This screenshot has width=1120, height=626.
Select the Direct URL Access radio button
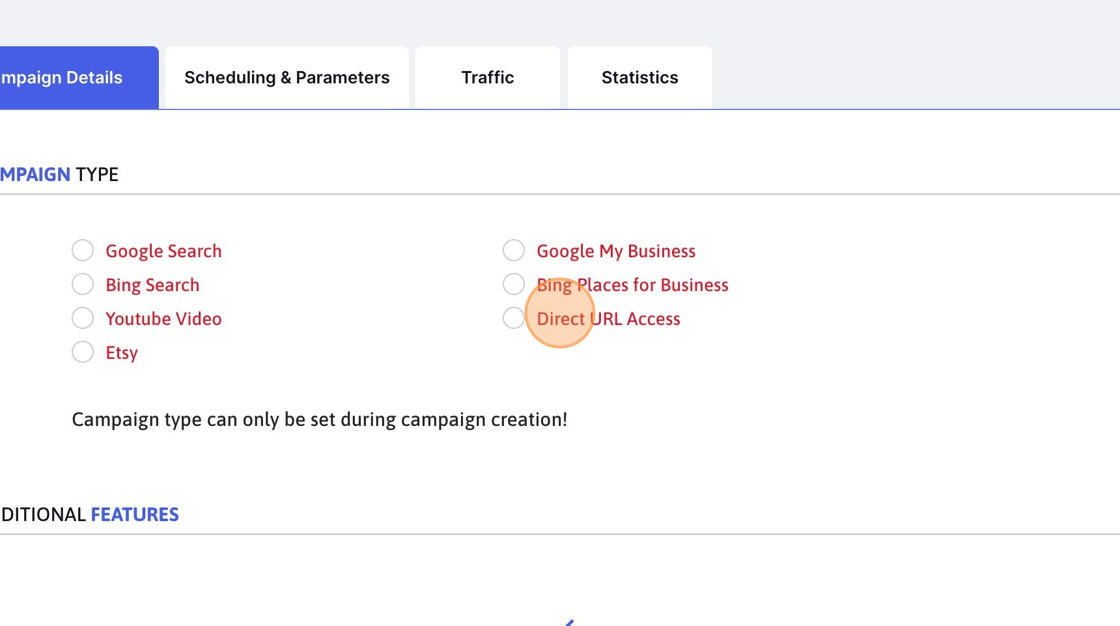(x=514, y=318)
